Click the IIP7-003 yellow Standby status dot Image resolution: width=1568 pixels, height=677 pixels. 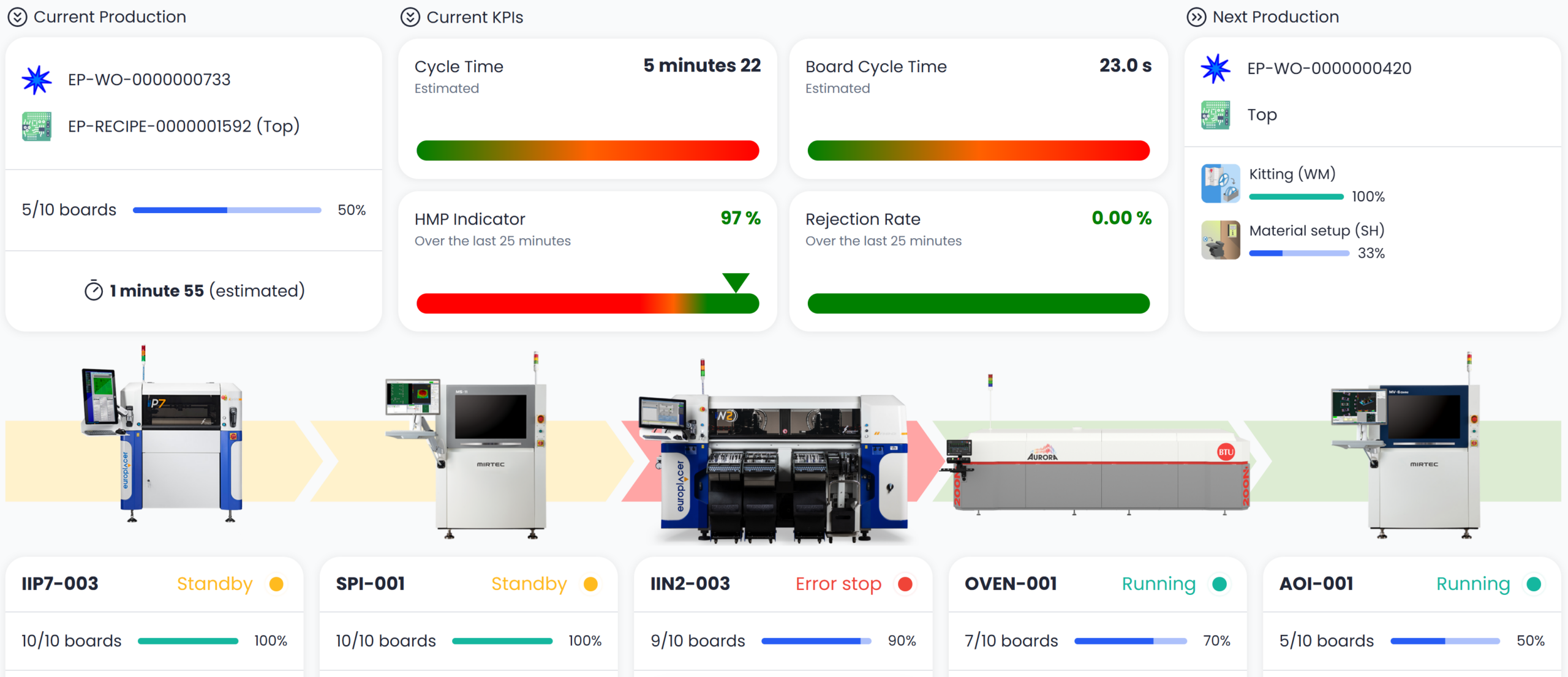click(276, 584)
